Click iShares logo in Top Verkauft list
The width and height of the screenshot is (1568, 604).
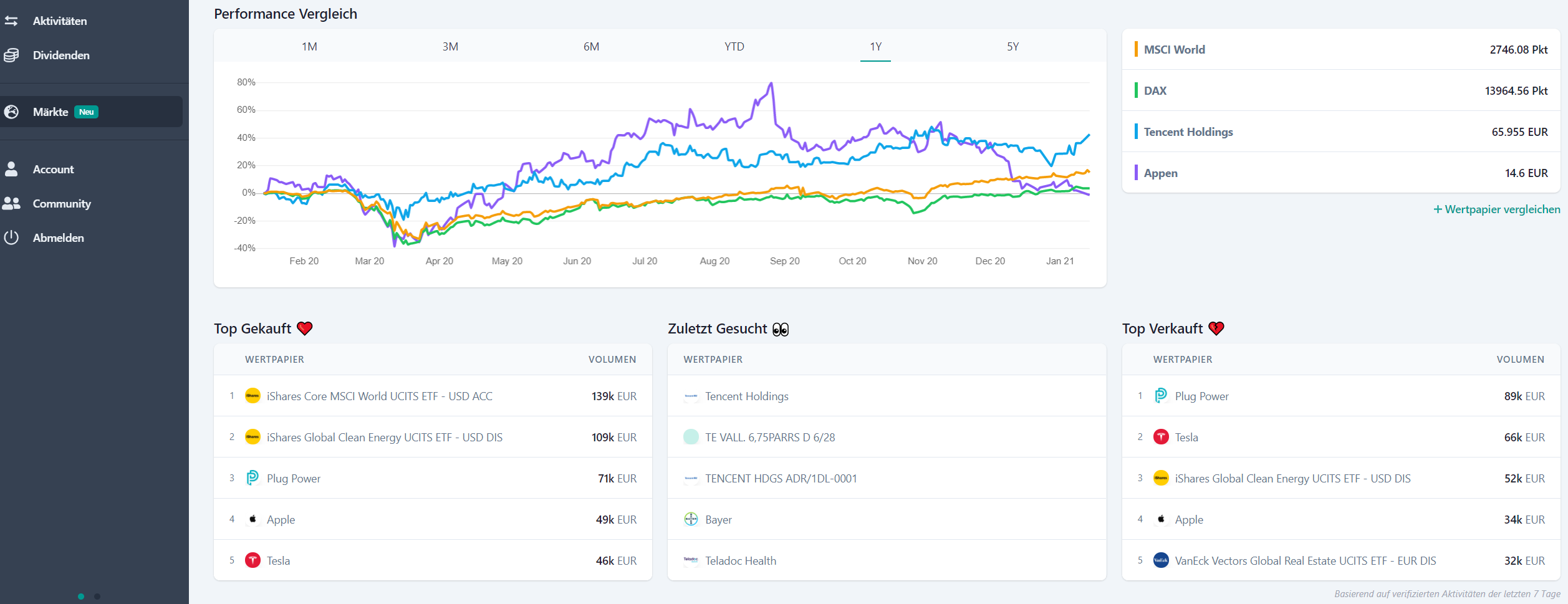pos(1161,478)
